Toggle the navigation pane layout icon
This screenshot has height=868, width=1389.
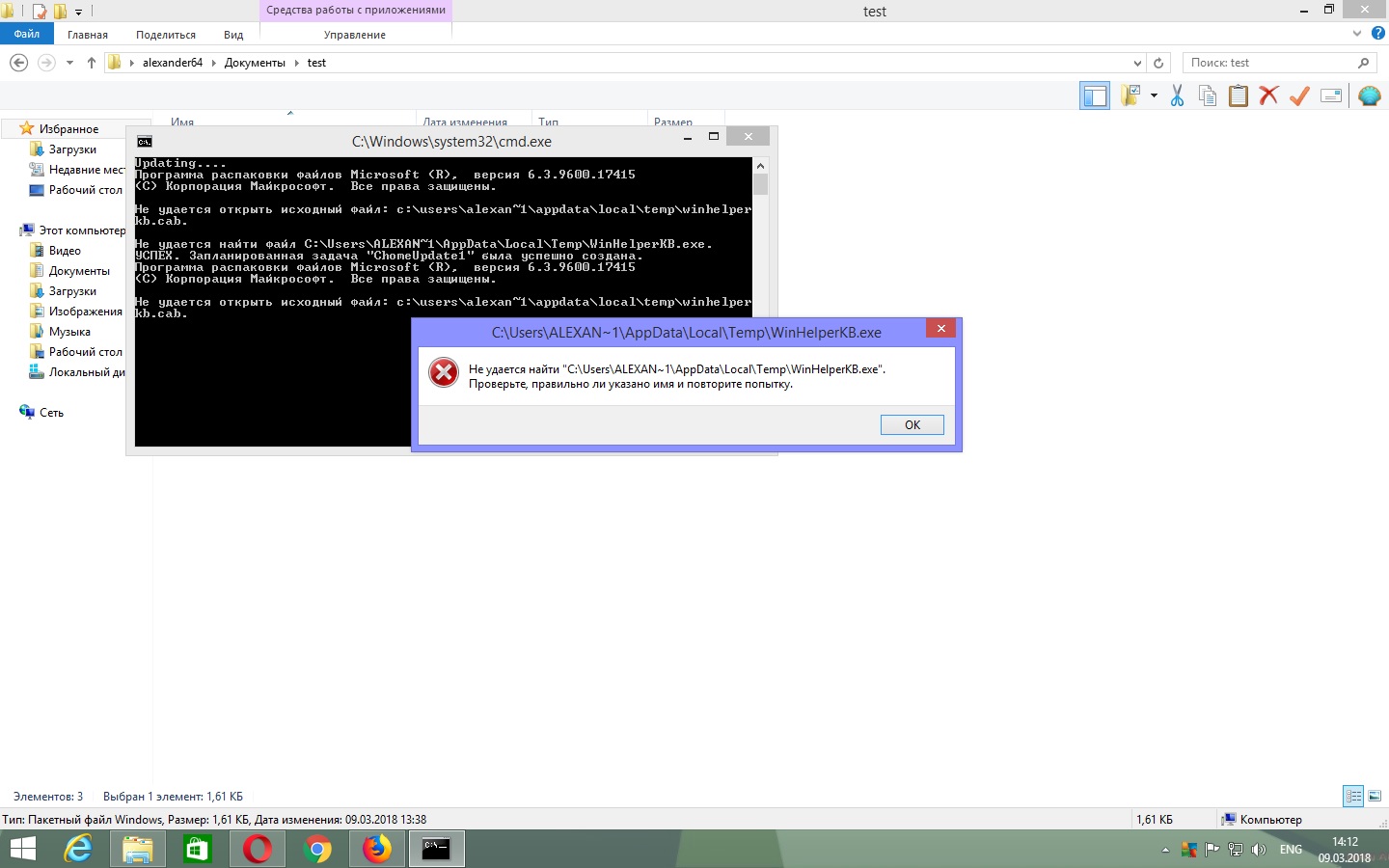(1095, 95)
